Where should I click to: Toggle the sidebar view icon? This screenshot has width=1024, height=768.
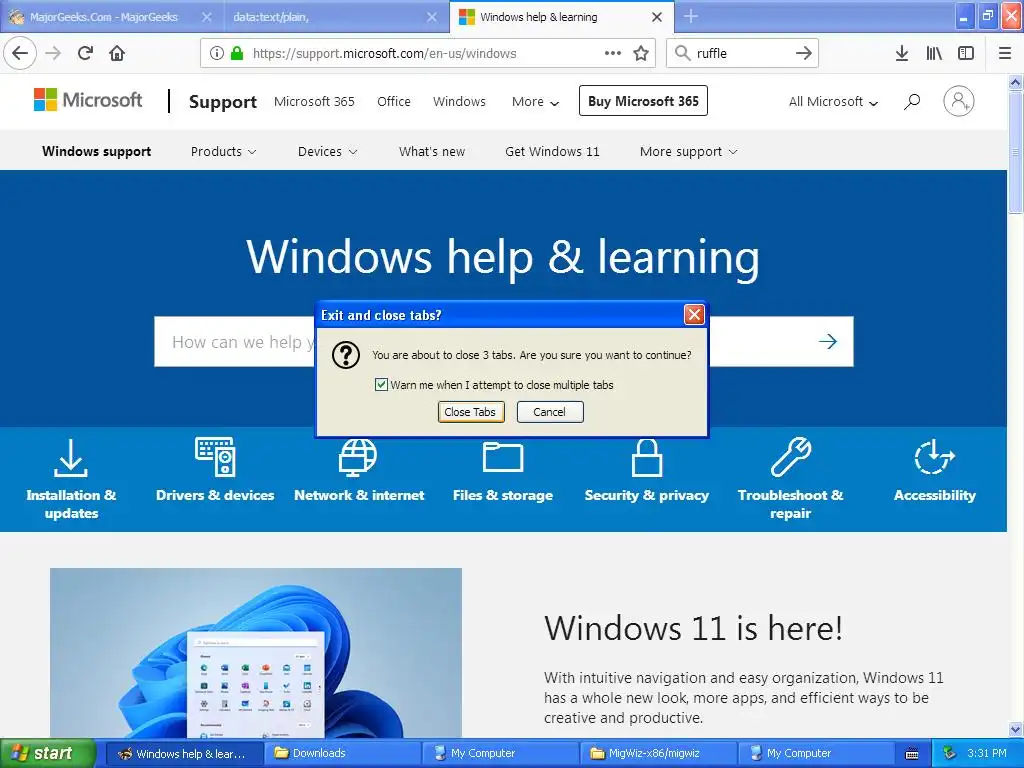point(966,53)
